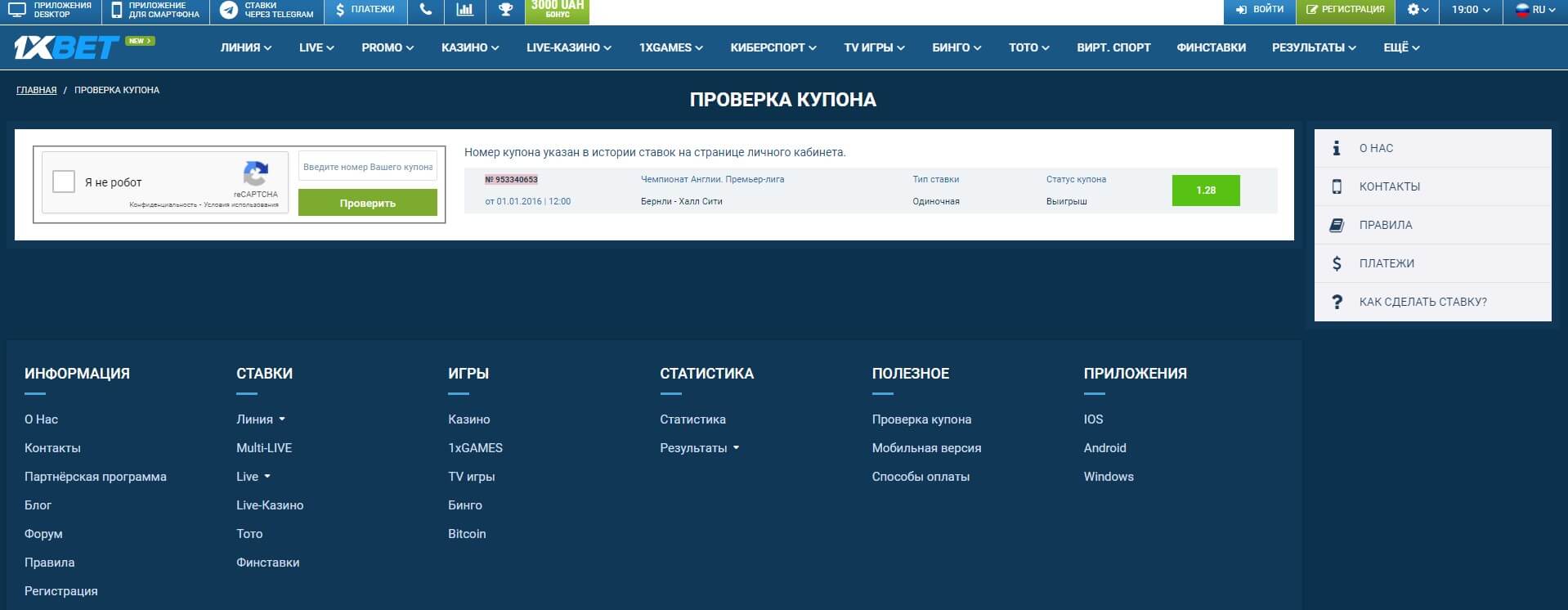Click coupon number 953340653
Viewport: 1568px width, 610px height.
[511, 179]
